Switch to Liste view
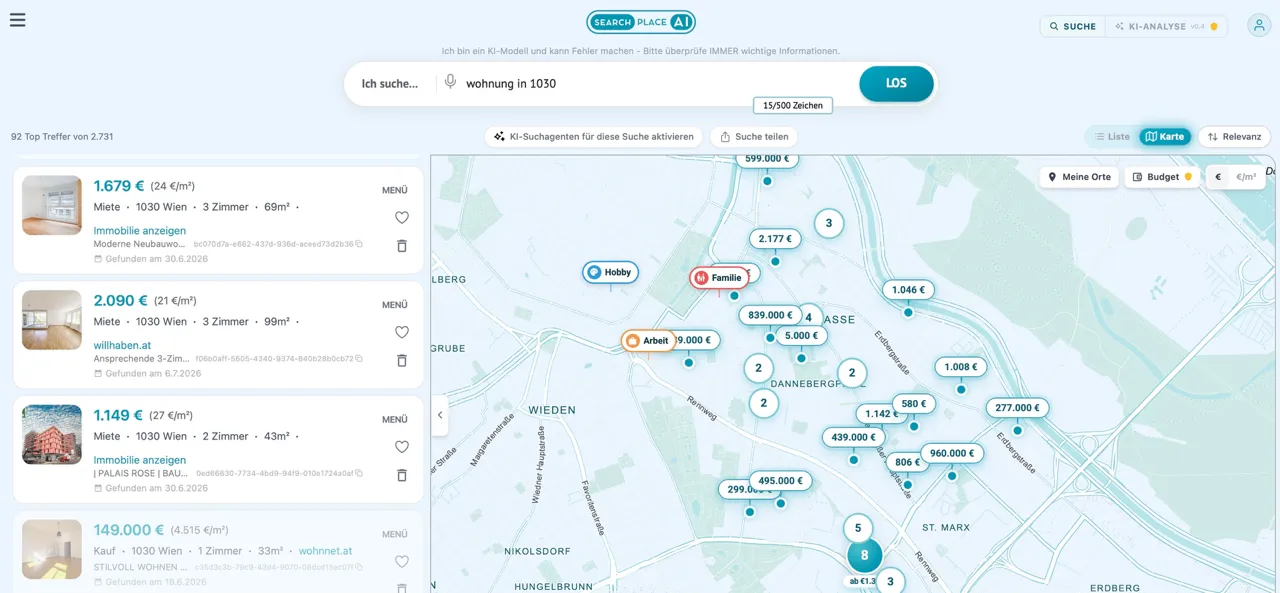This screenshot has width=1280, height=593. [1112, 137]
